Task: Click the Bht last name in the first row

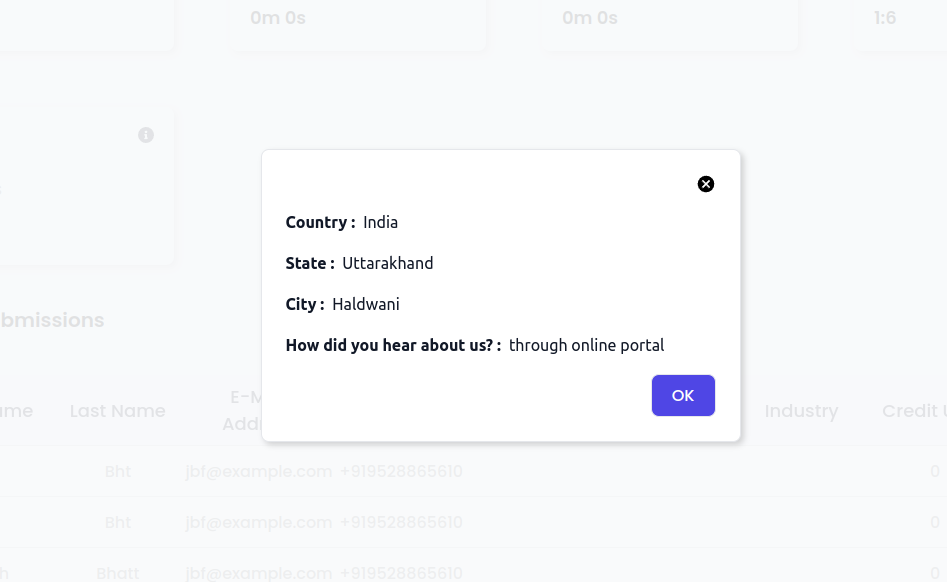Action: pyautogui.click(x=118, y=471)
